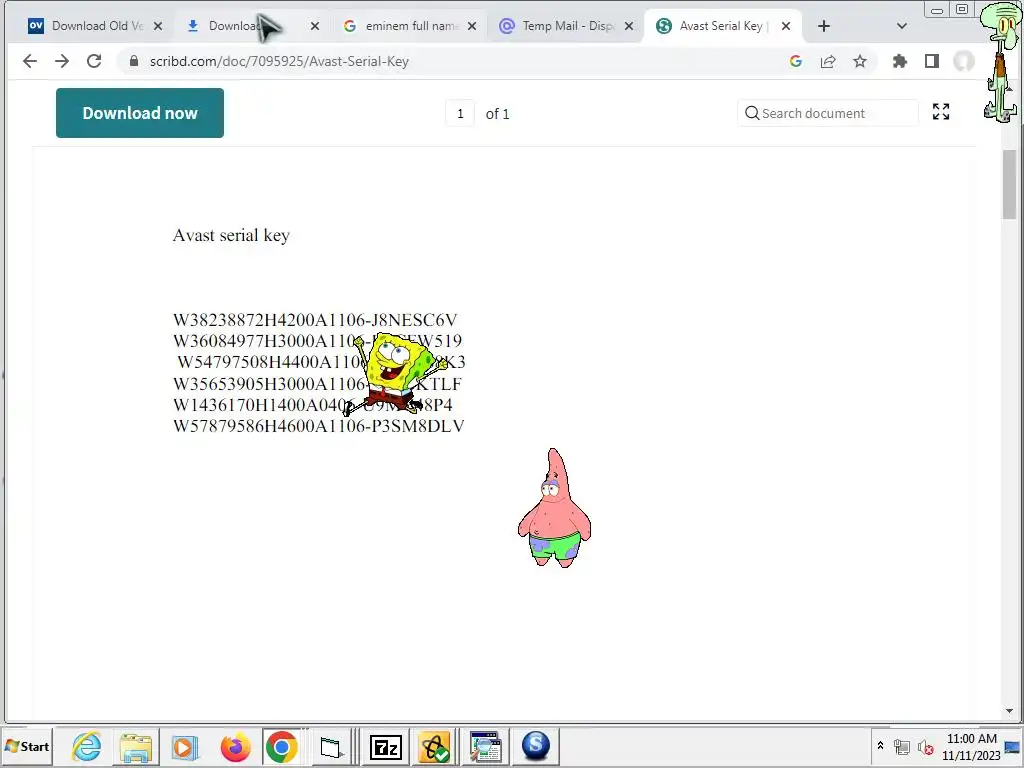Click the Squidward desktop character
1024x768 pixels.
(1001, 62)
